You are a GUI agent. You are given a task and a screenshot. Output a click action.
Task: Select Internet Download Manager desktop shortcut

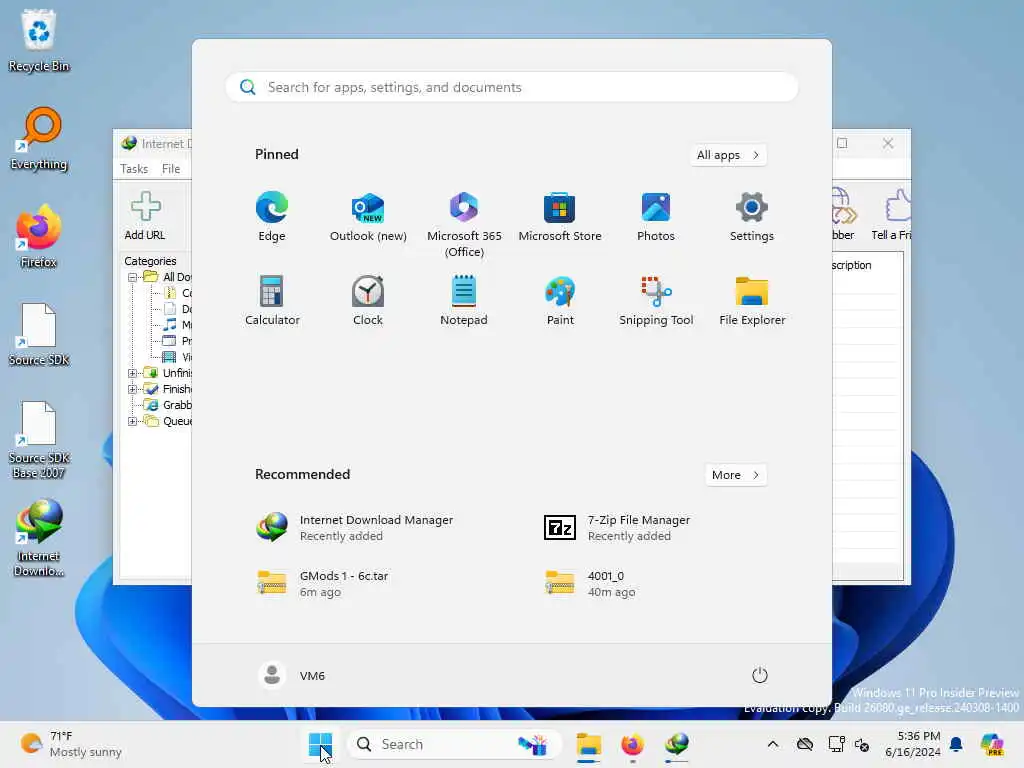pyautogui.click(x=39, y=538)
